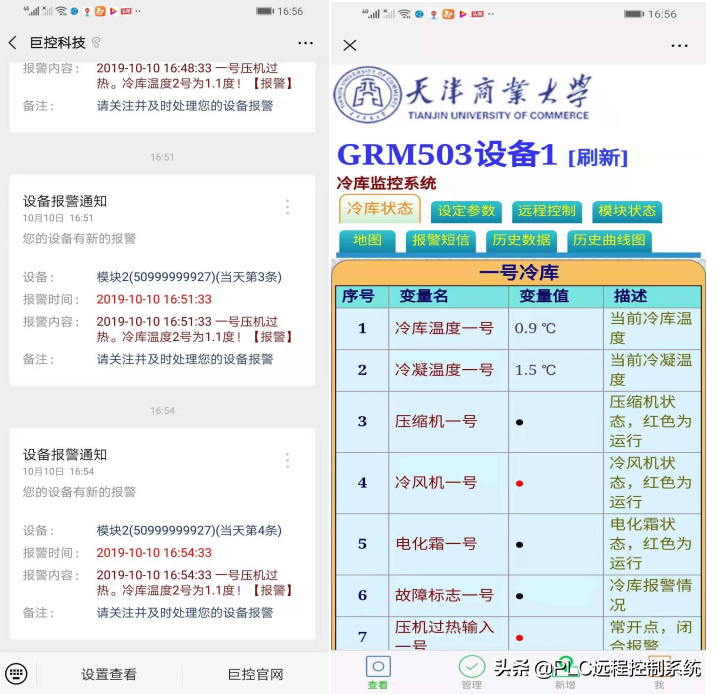
Task: Click the 一号冷库 table heading
Action: click(519, 273)
